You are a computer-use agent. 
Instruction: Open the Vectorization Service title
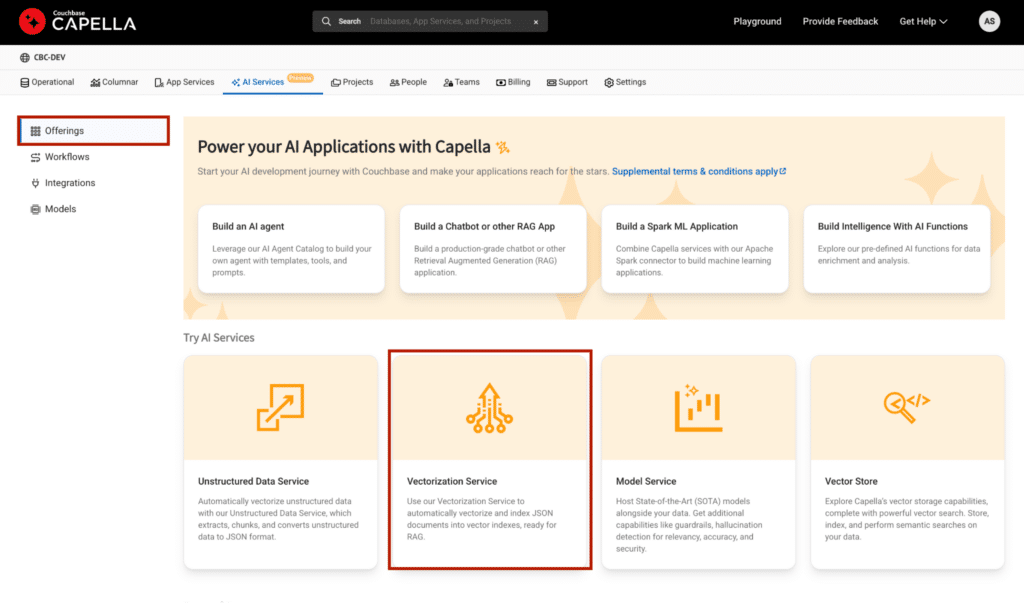point(452,481)
